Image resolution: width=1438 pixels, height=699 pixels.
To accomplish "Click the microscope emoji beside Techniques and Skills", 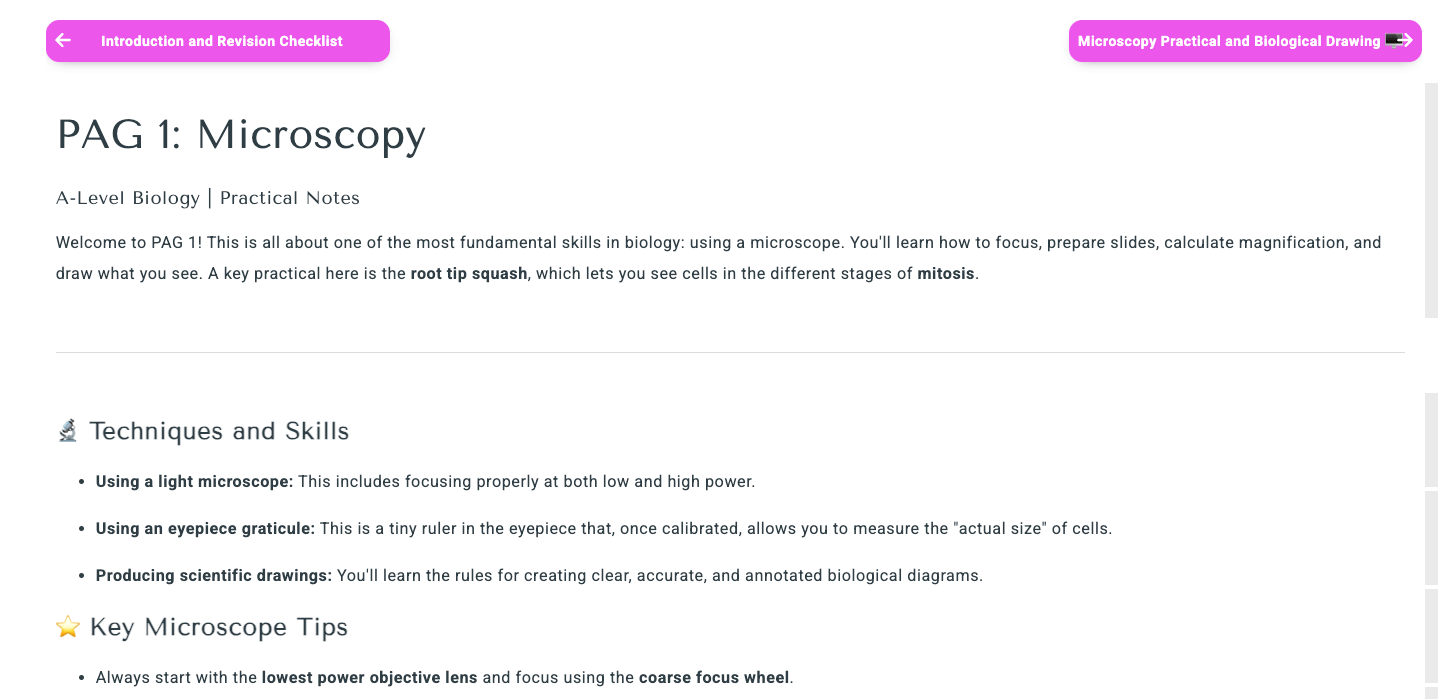I will click(x=67, y=431).
